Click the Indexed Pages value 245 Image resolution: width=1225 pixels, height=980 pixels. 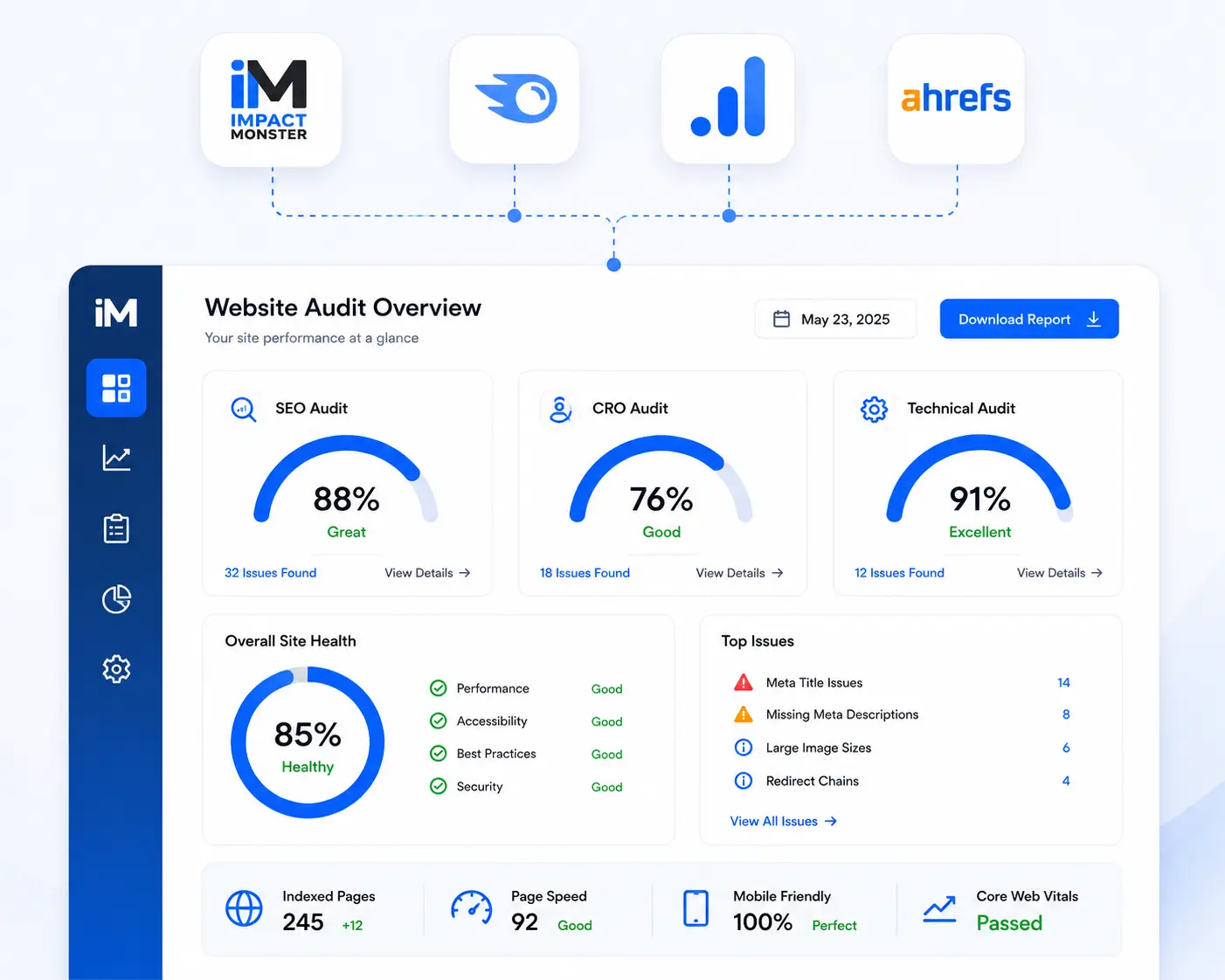click(303, 922)
